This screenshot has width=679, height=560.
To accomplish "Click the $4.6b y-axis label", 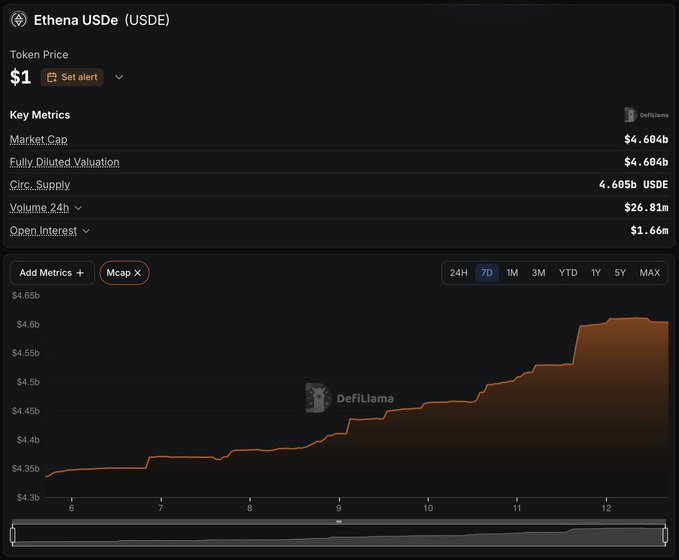I will pos(28,324).
